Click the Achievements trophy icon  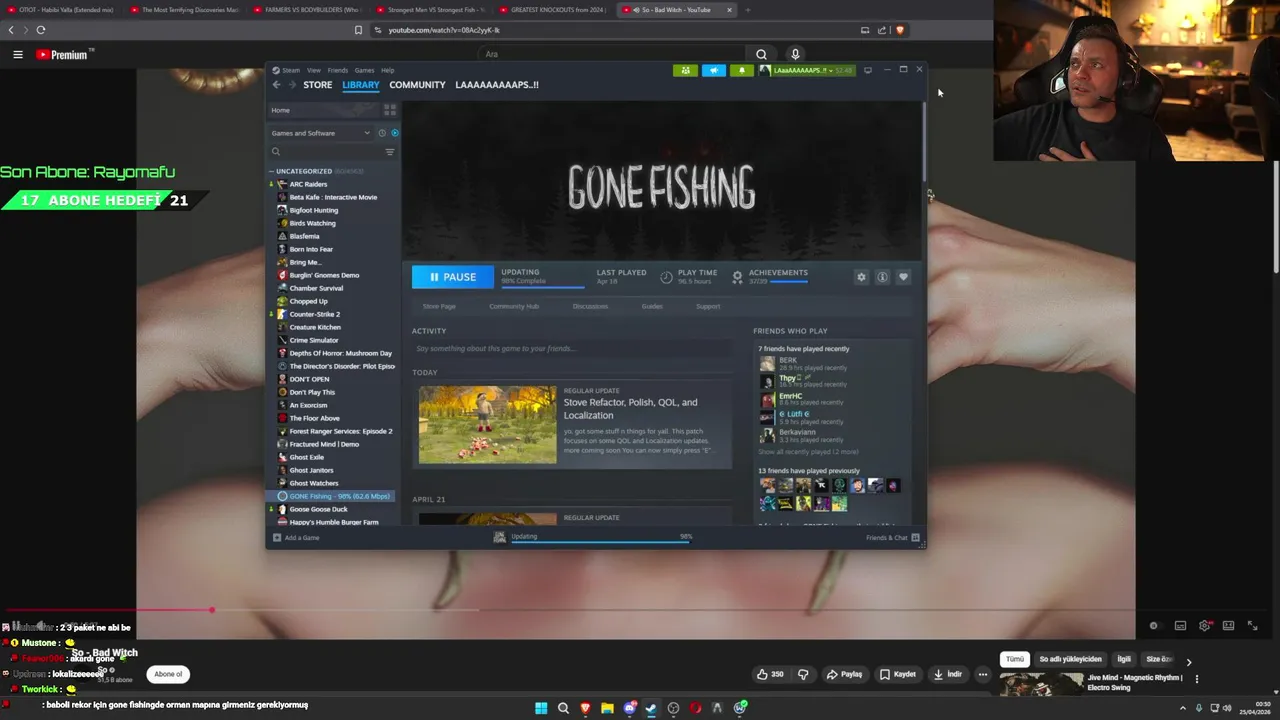(737, 277)
